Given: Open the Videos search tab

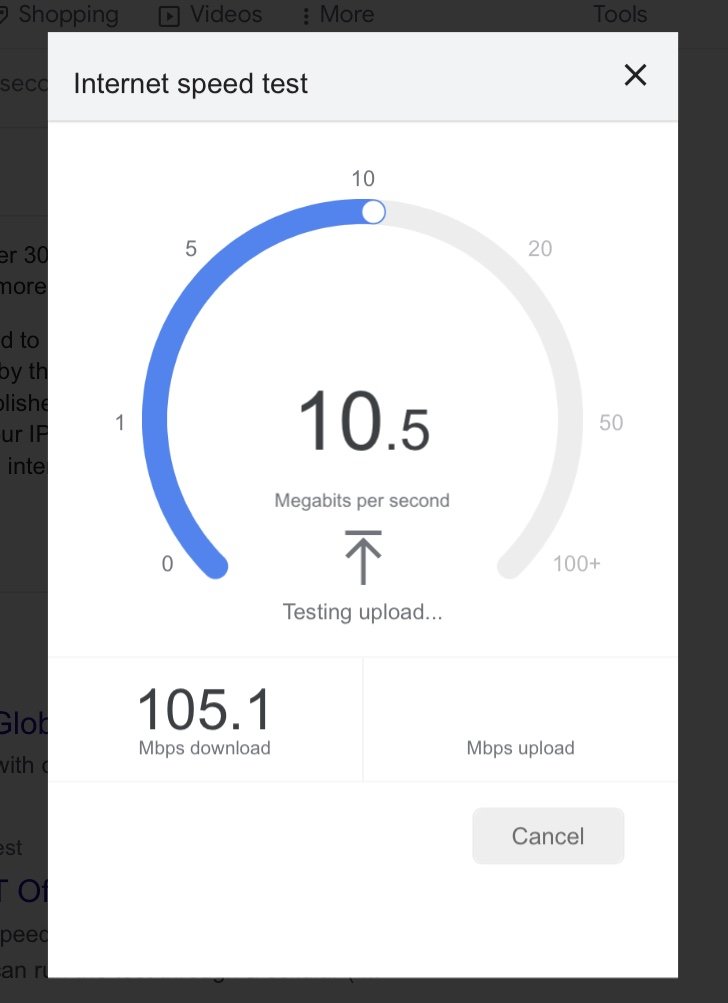Looking at the screenshot, I should [x=210, y=14].
